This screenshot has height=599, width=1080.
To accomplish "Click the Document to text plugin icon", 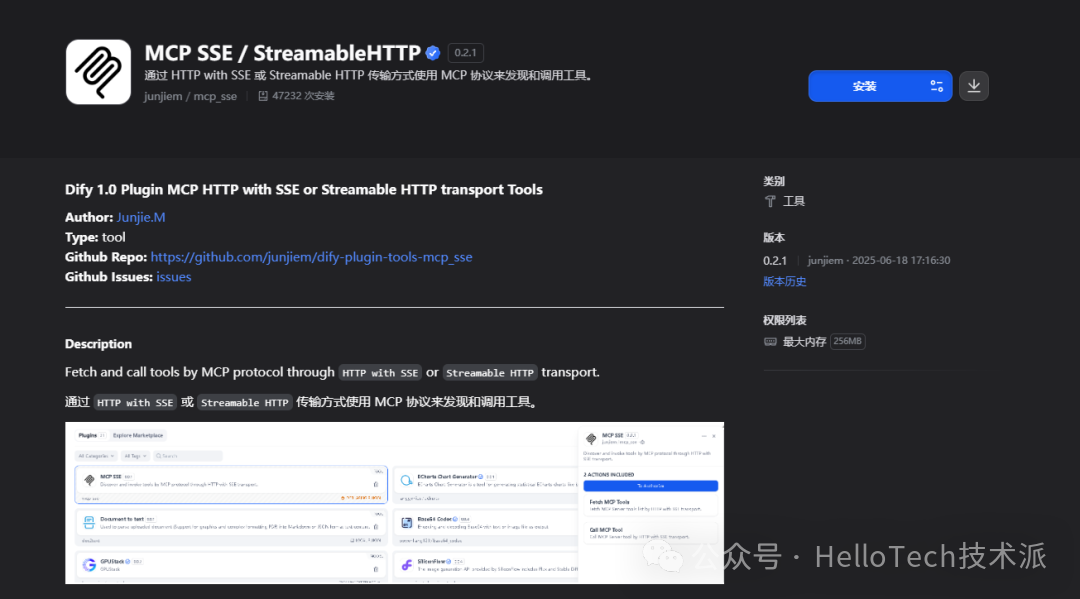I will 89,520.
